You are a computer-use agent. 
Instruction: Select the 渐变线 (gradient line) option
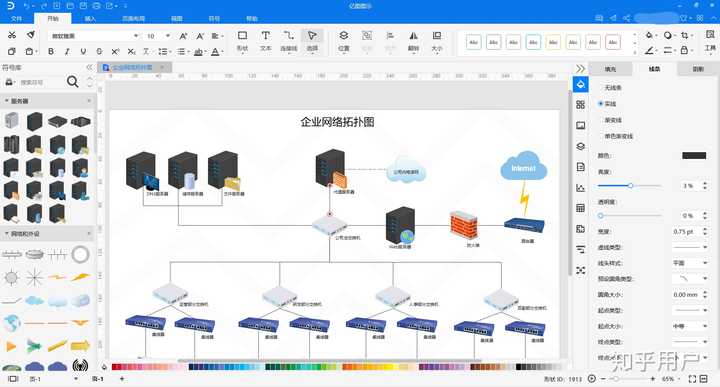(613, 120)
